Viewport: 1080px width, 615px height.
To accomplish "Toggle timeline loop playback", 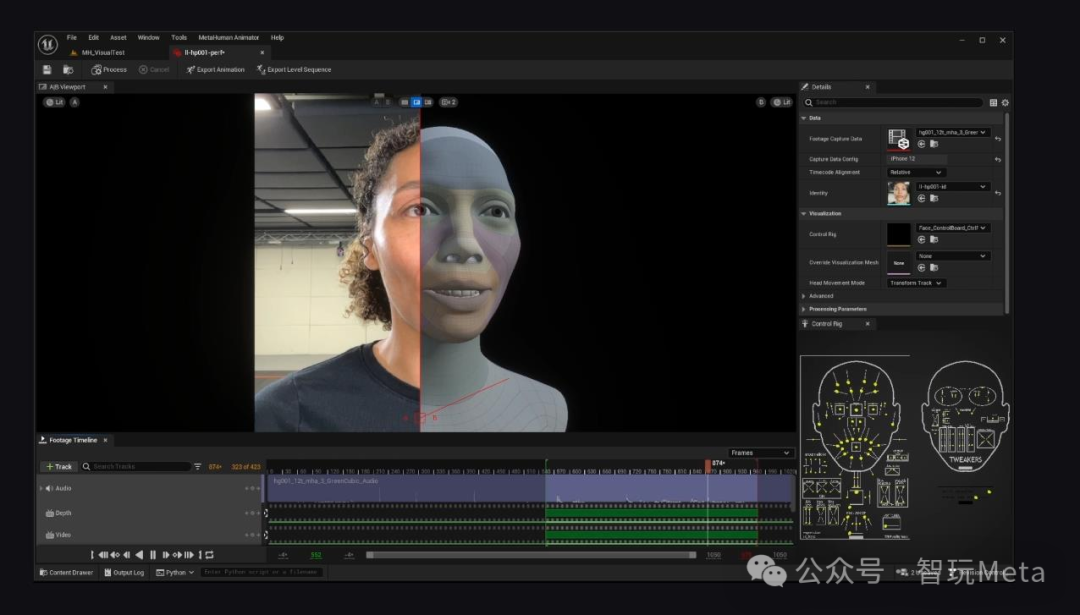I will pos(209,555).
